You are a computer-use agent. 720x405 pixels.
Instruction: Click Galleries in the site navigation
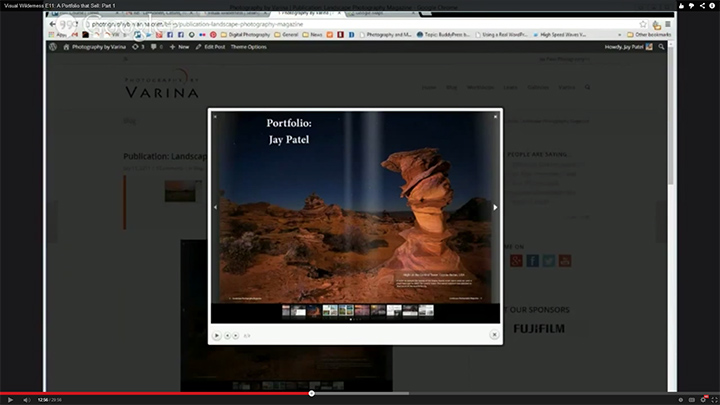(x=538, y=87)
